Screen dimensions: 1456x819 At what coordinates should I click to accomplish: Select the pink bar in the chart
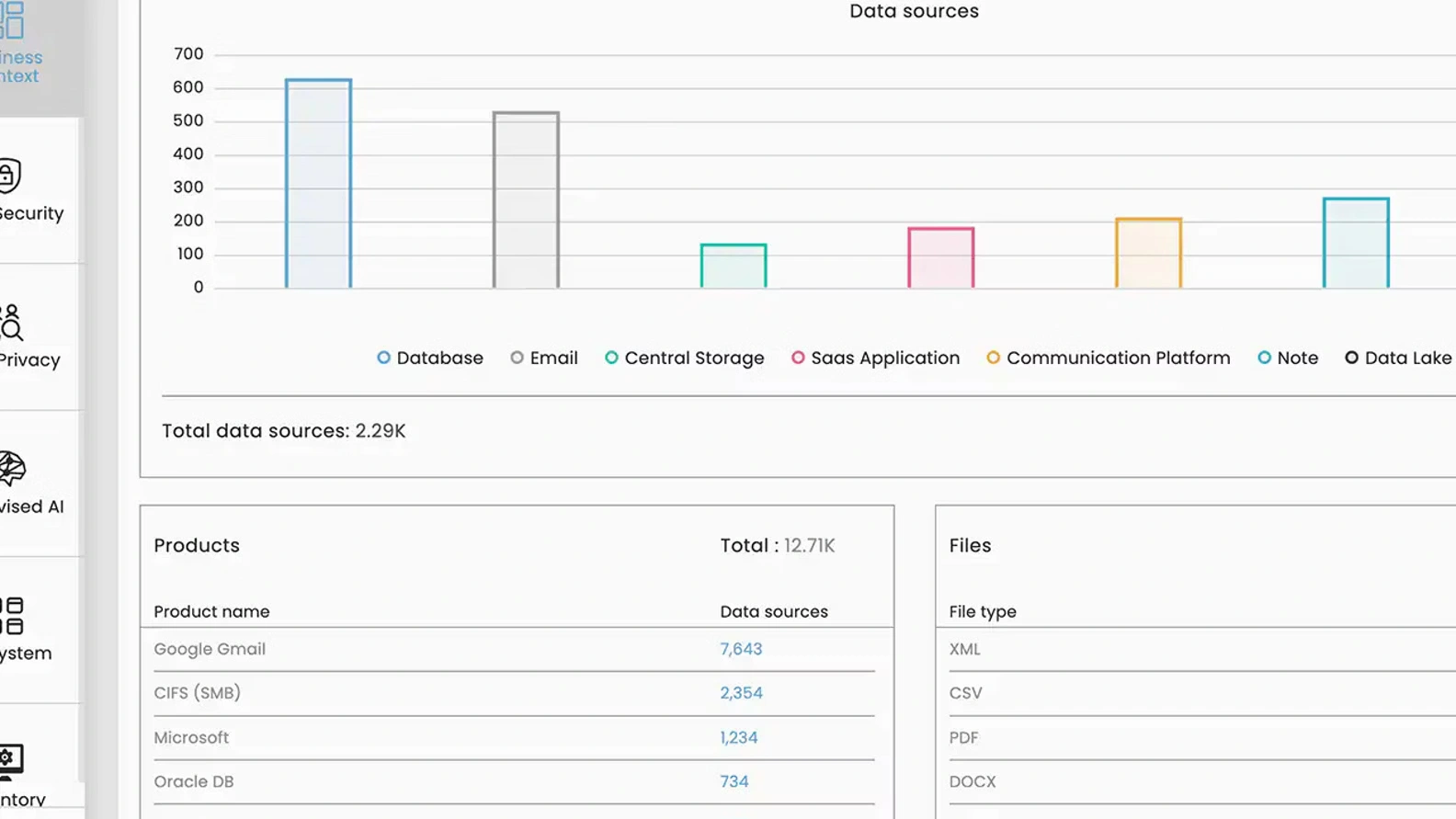pos(940,258)
